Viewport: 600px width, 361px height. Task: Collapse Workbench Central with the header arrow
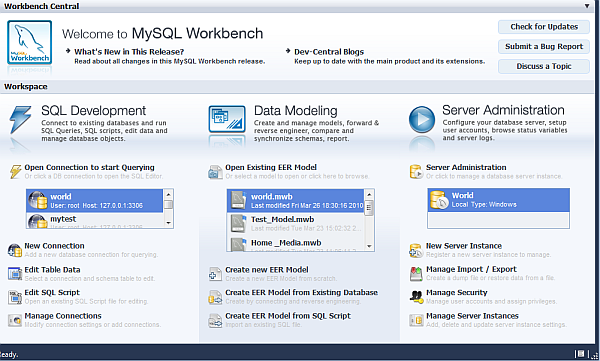pos(587,6)
